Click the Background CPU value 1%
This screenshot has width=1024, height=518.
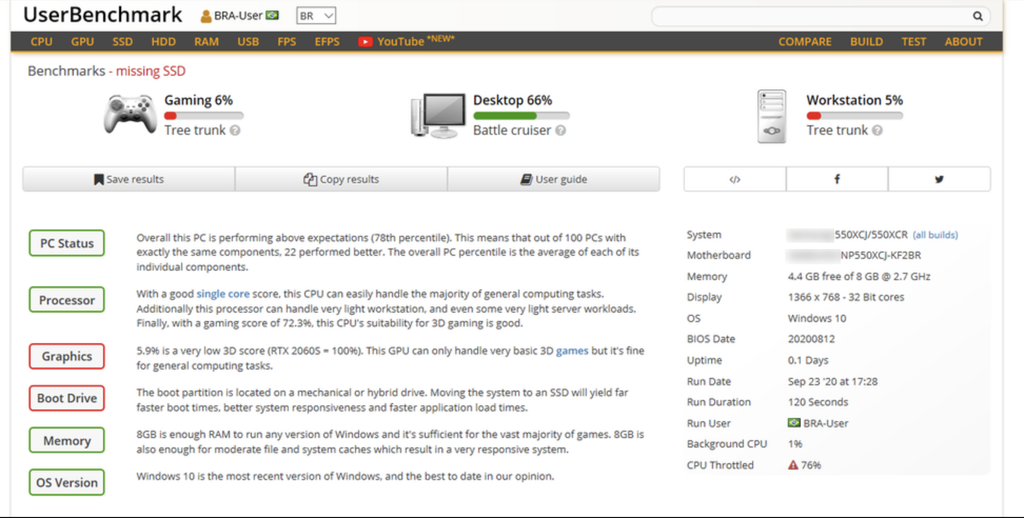click(x=795, y=444)
